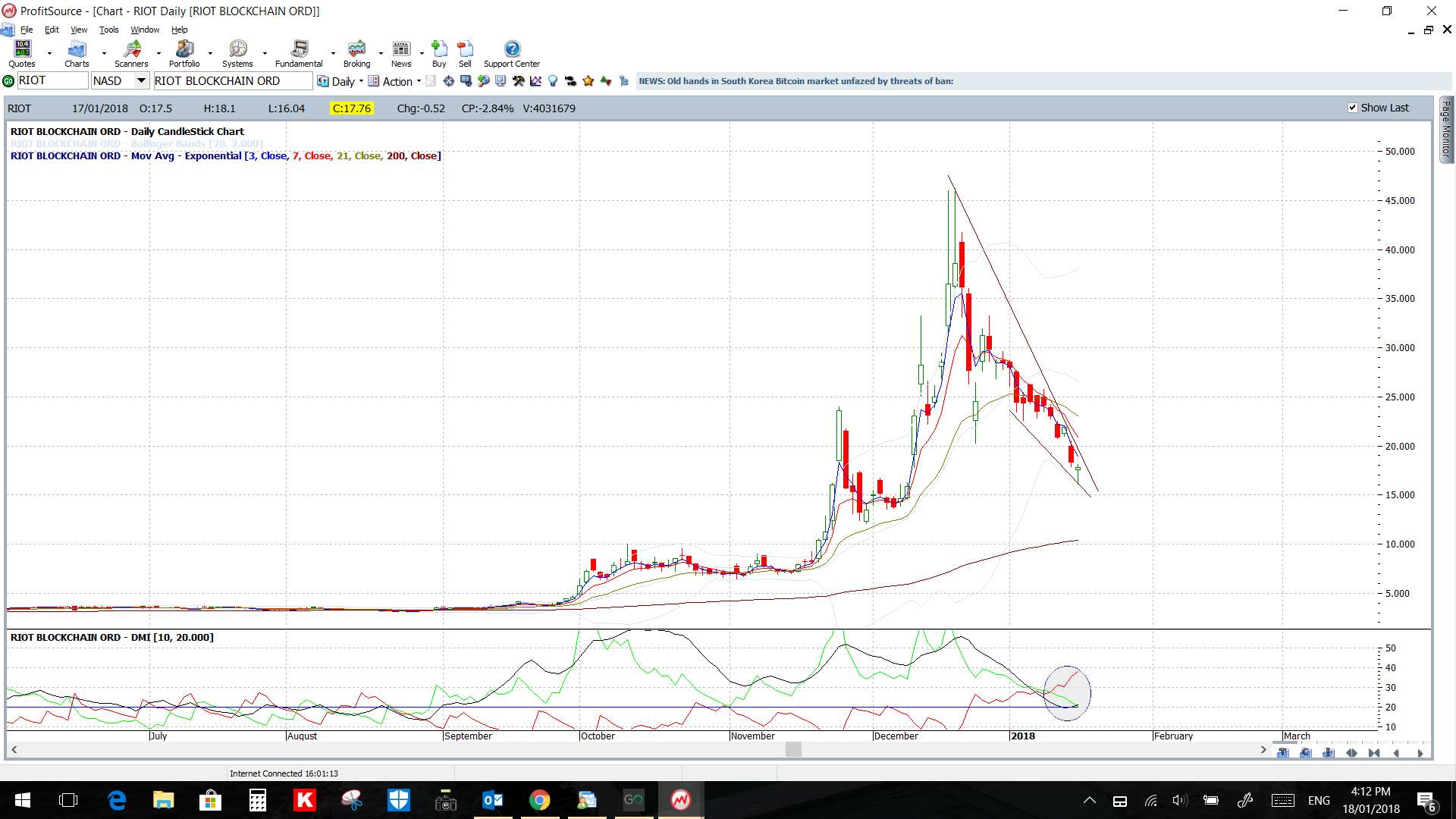The image size is (1456, 819).
Task: Click the text tool icon at chart bottom
Action: coord(1282,753)
